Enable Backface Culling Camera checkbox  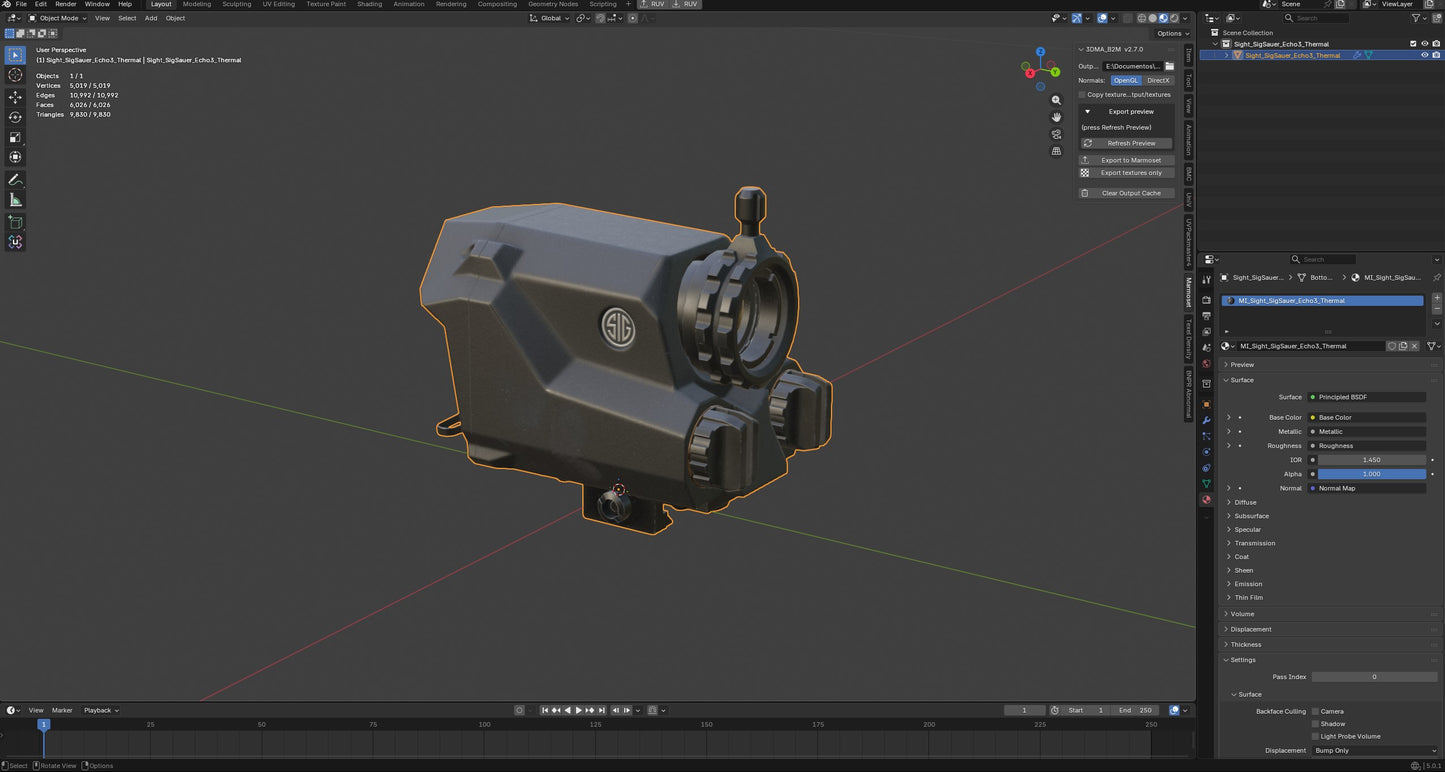(1316, 711)
